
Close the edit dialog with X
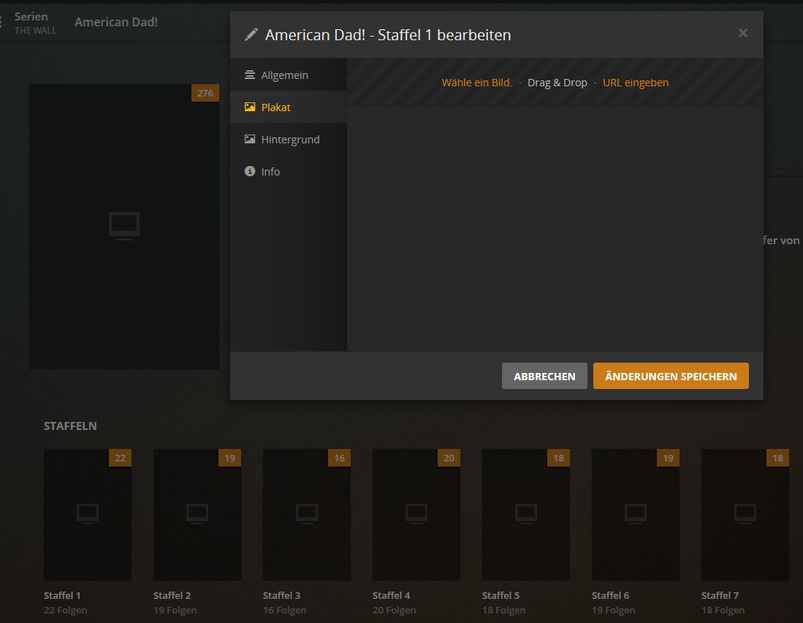(x=743, y=33)
